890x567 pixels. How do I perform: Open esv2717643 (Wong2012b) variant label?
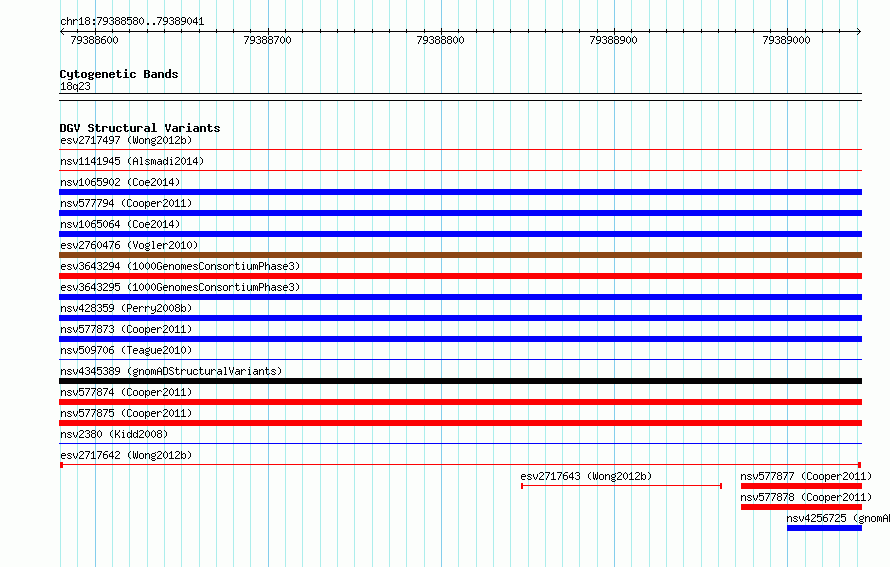(586, 476)
